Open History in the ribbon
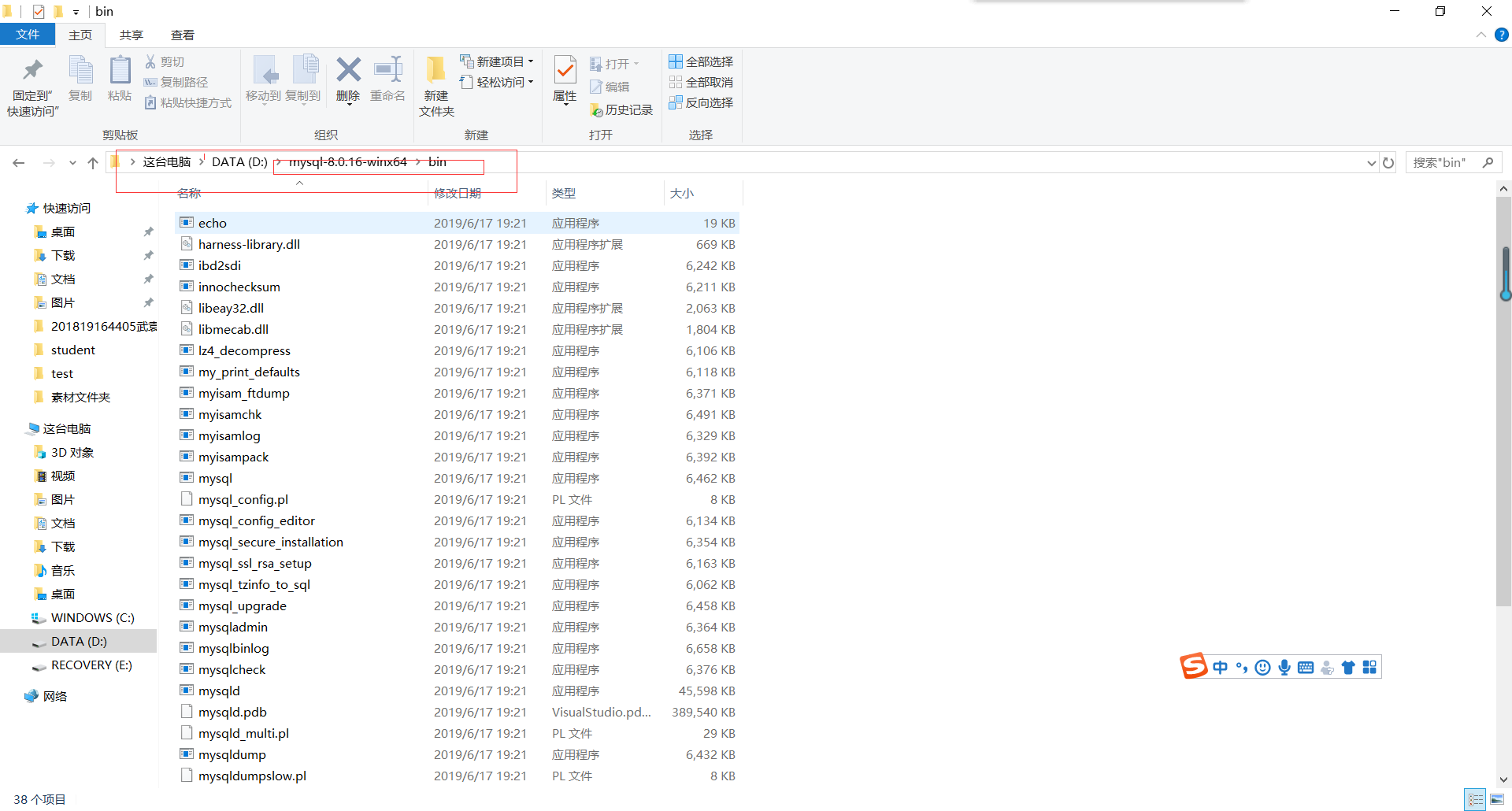 (621, 110)
